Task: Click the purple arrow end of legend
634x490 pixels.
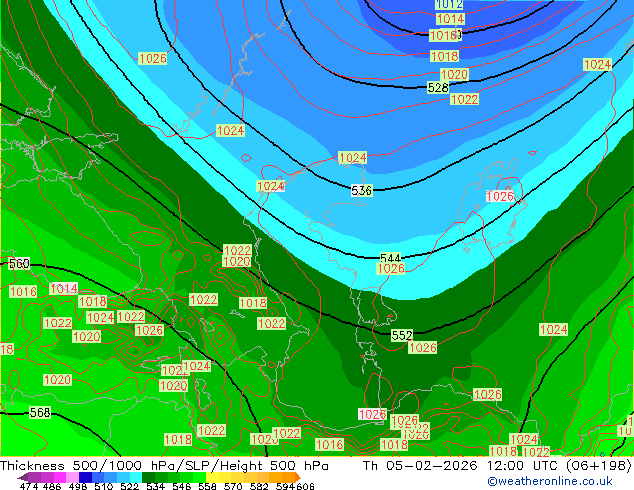Action: [x=22, y=477]
